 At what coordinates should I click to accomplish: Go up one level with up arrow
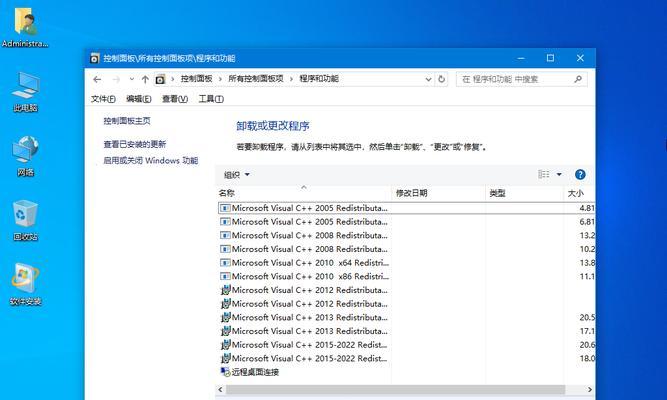[145, 79]
